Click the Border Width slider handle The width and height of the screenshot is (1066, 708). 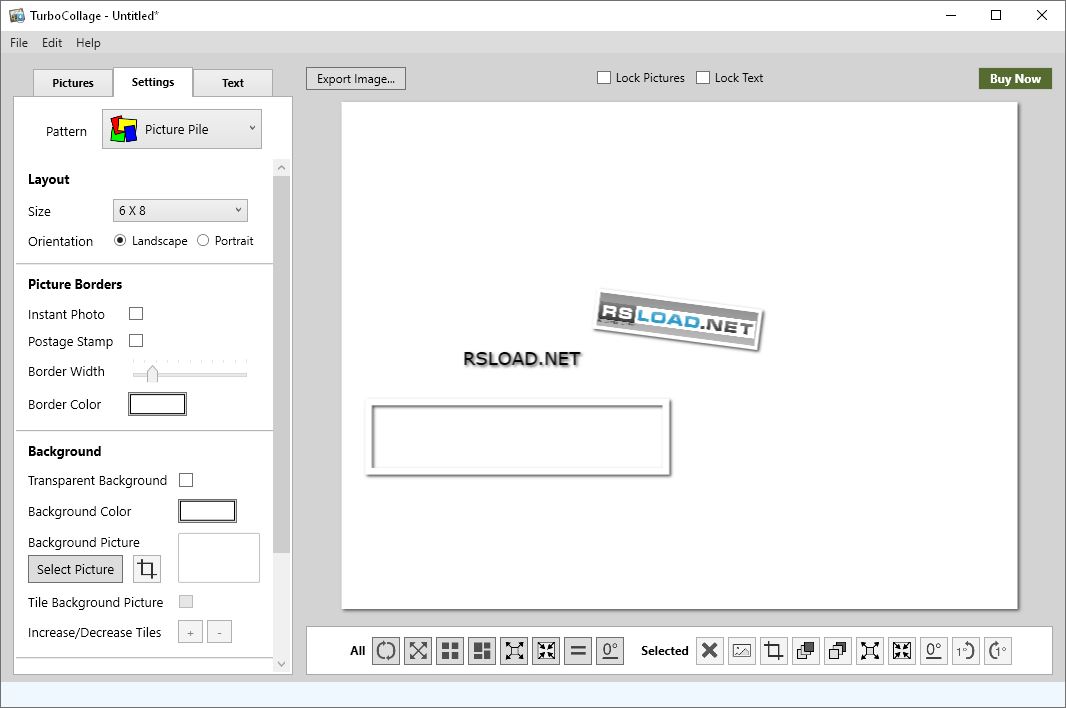[152, 373]
